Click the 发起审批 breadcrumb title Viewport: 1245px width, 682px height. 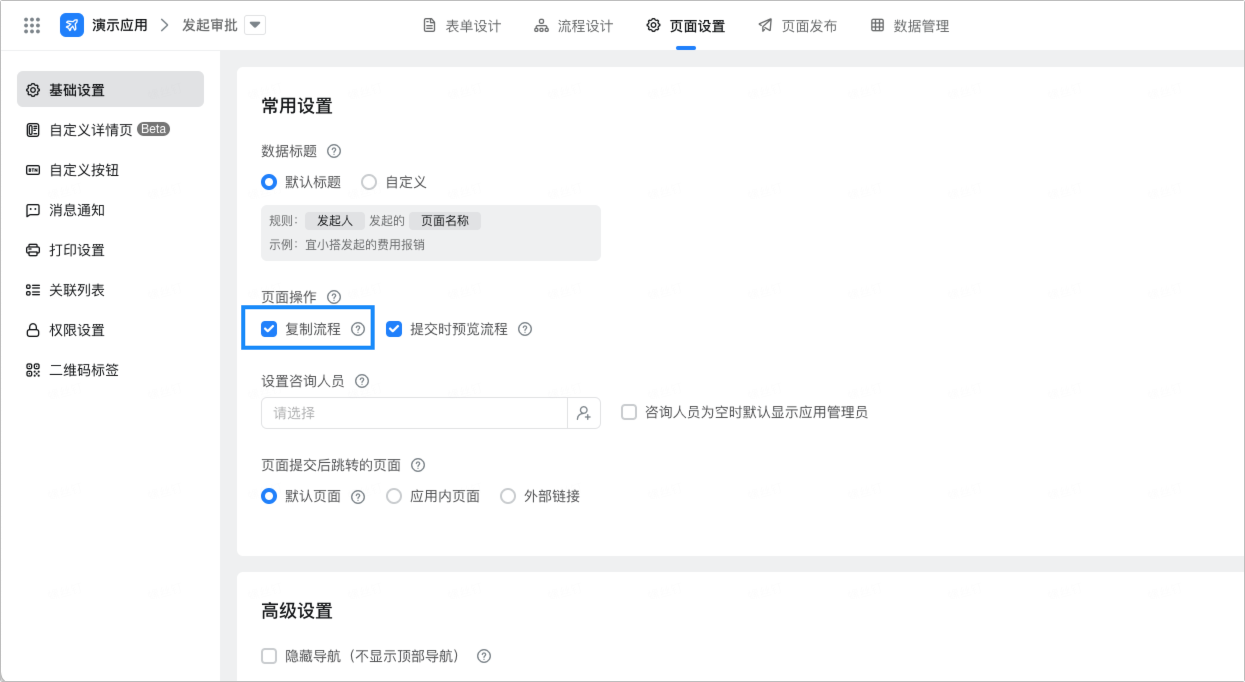coord(210,25)
